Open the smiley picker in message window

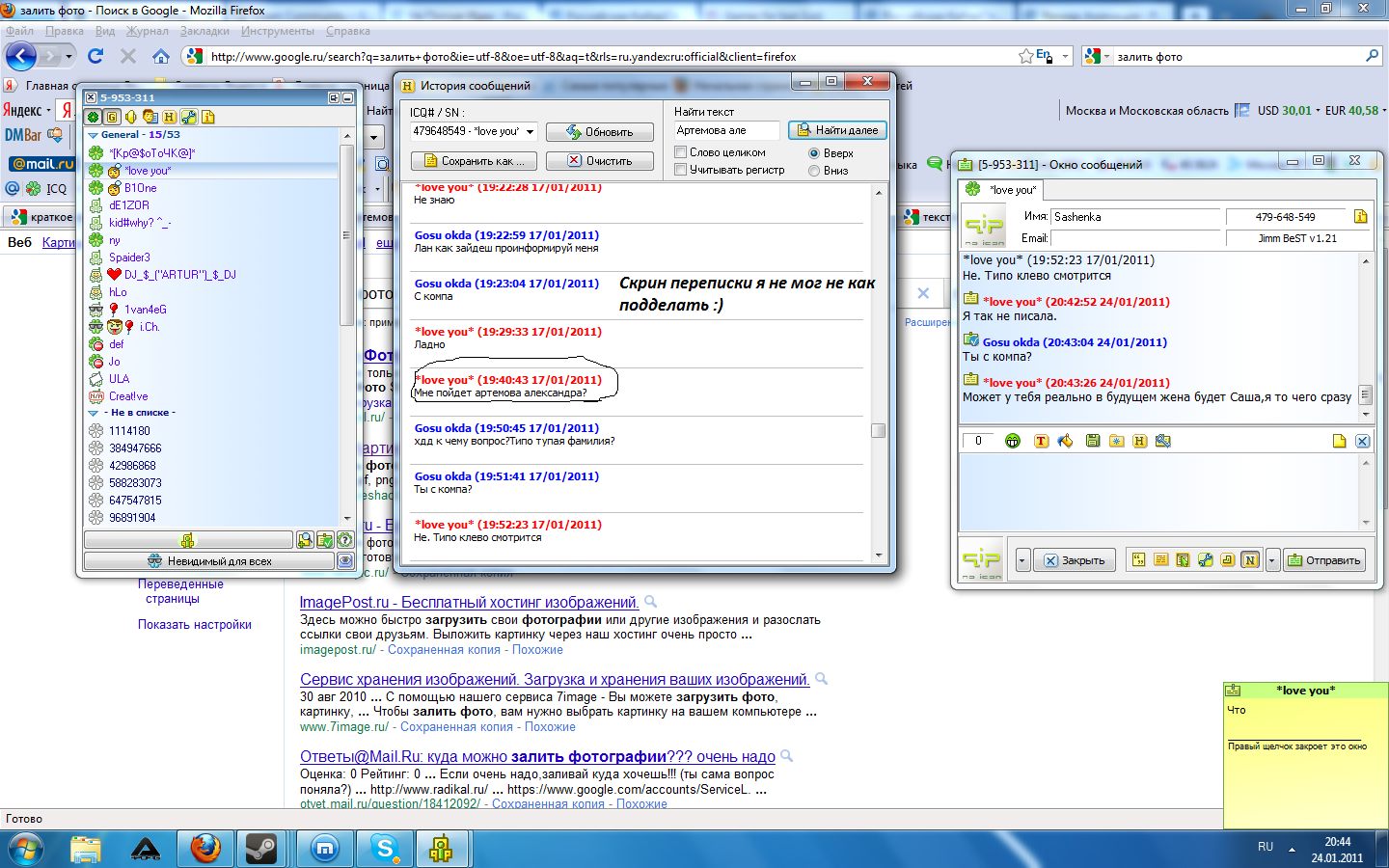point(1013,441)
